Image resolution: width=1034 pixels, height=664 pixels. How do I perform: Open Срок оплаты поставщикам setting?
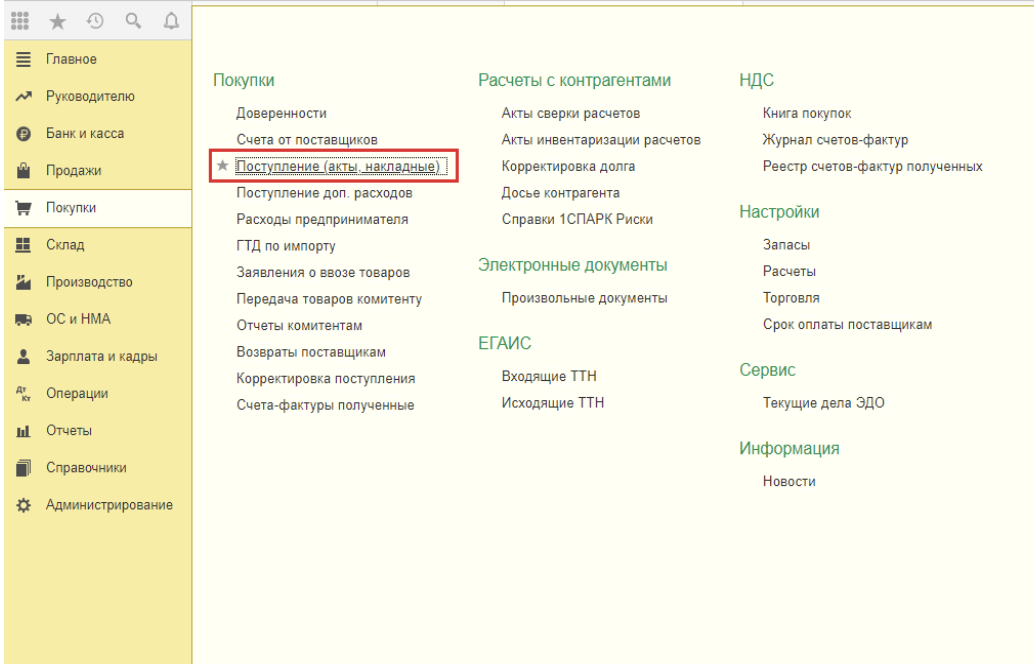point(847,324)
